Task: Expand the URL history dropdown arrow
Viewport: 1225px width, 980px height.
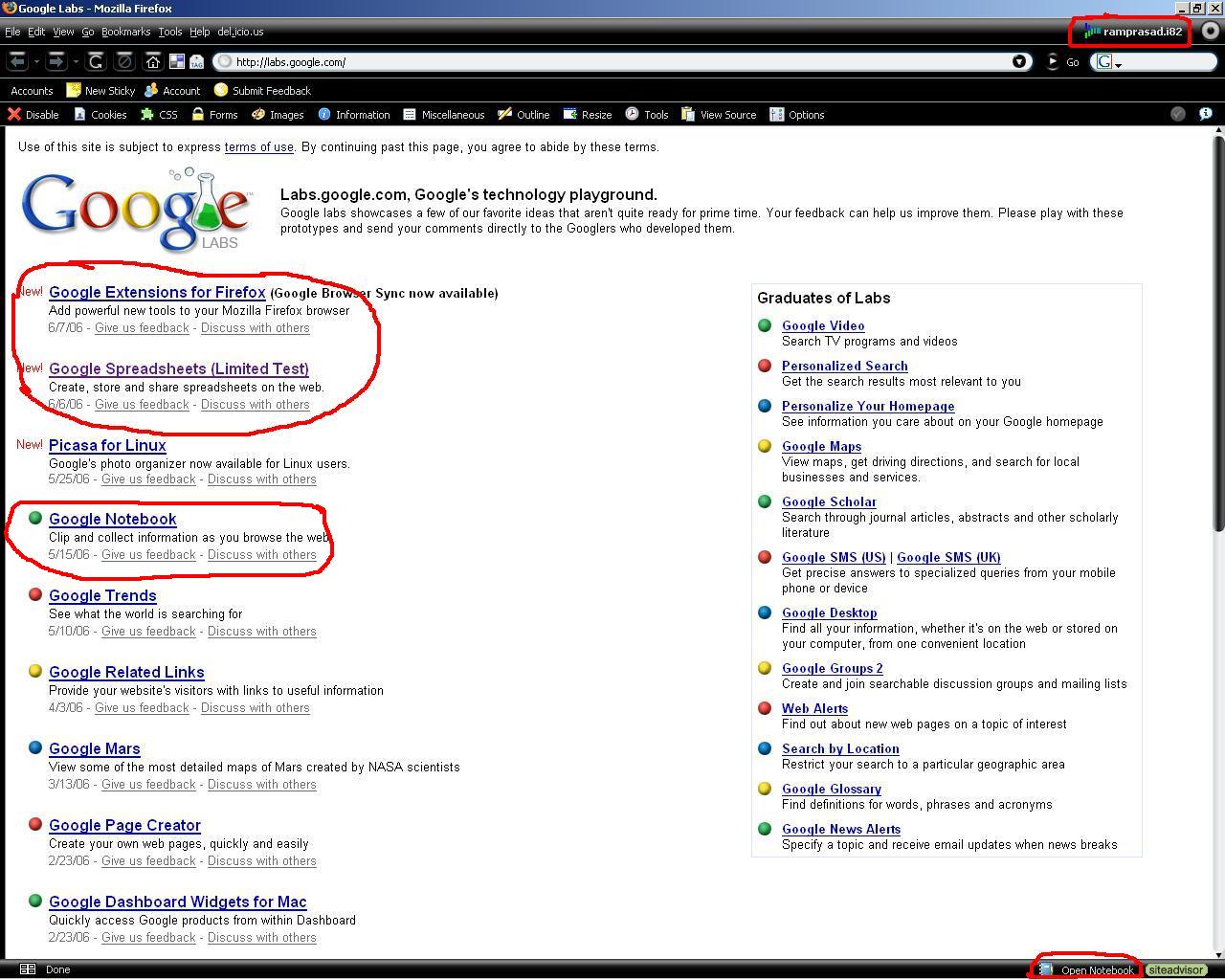Action: (1019, 61)
